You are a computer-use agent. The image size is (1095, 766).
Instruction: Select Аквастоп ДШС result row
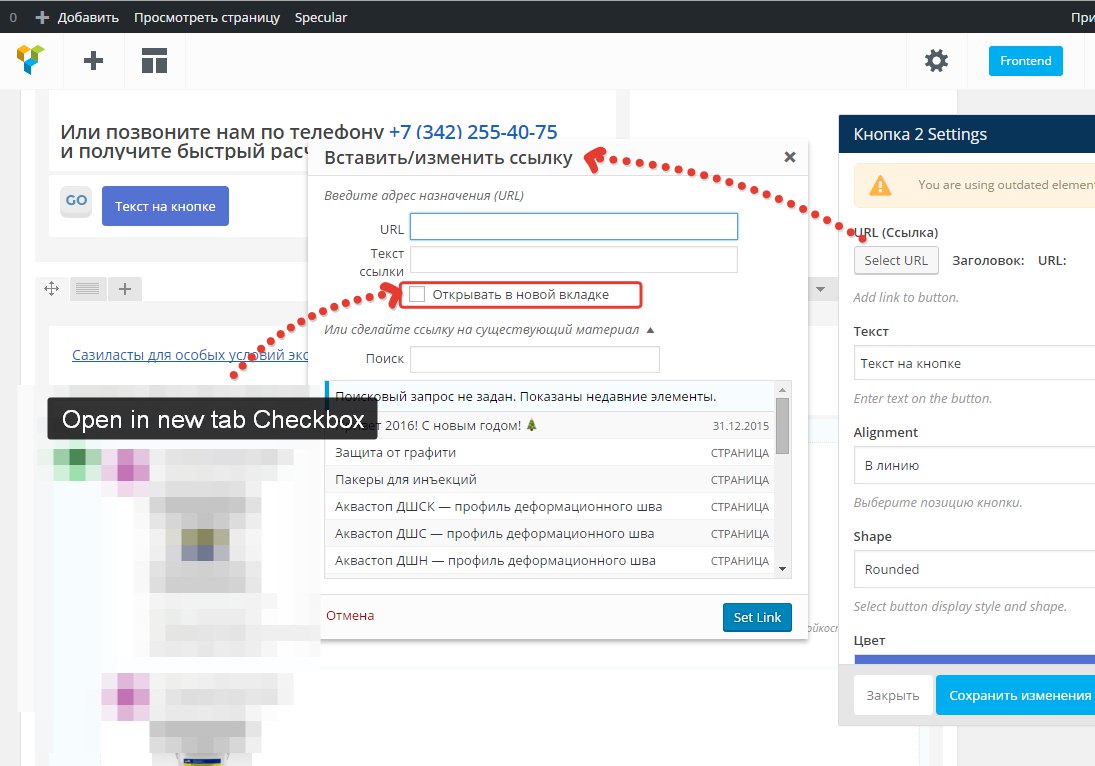point(550,533)
